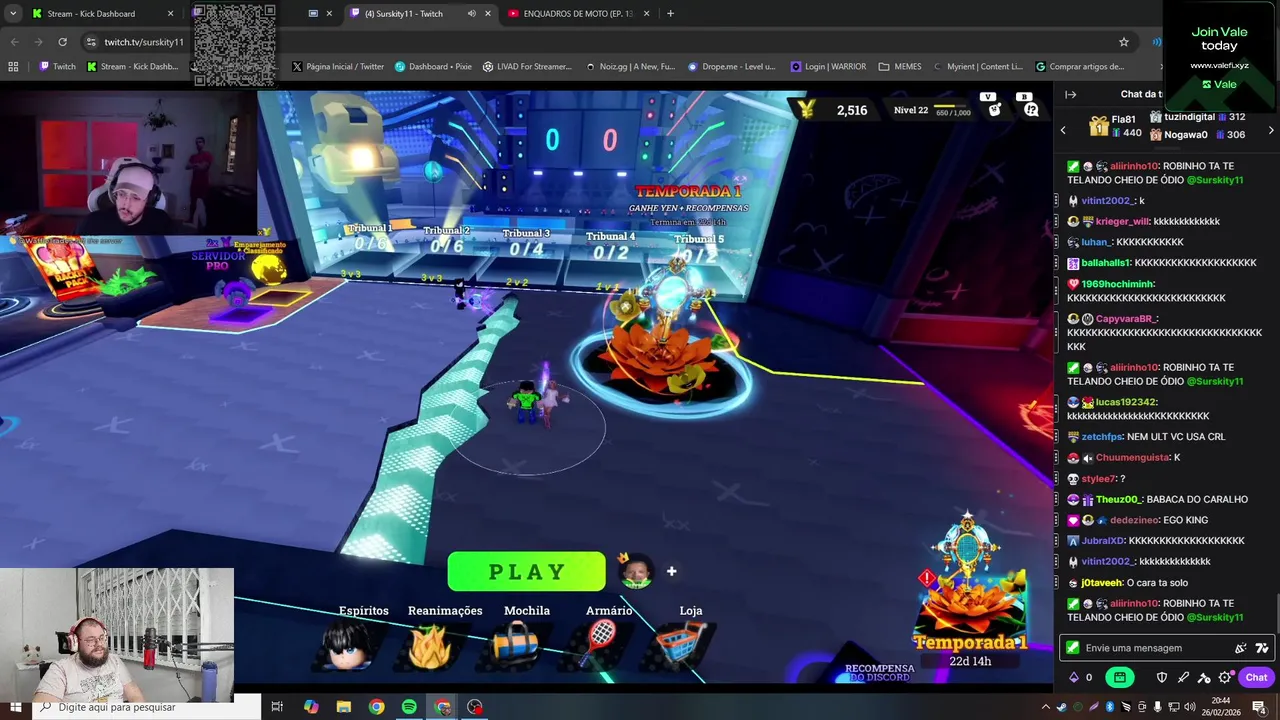Open the Dashboard • Pixie bookmark
The image size is (1280, 720).
[x=433, y=67]
